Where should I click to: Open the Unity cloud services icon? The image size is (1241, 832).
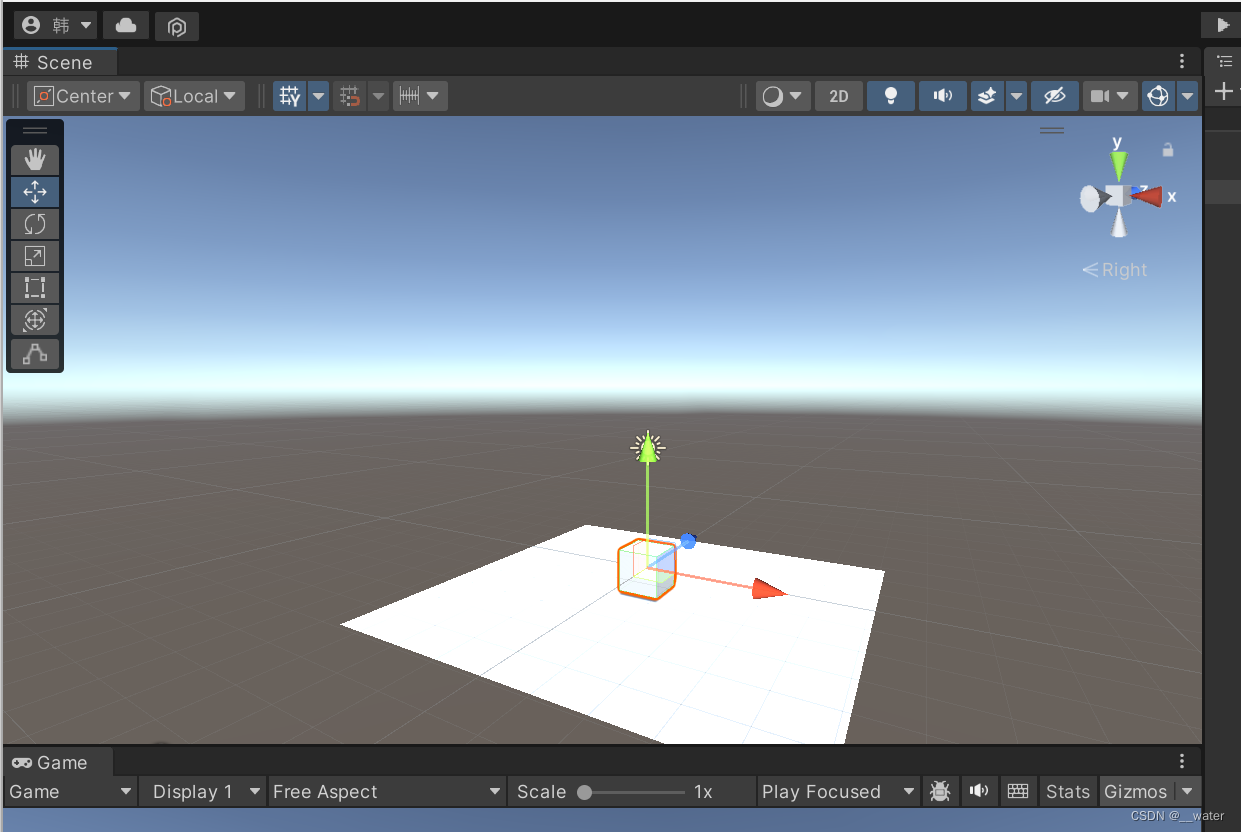125,25
